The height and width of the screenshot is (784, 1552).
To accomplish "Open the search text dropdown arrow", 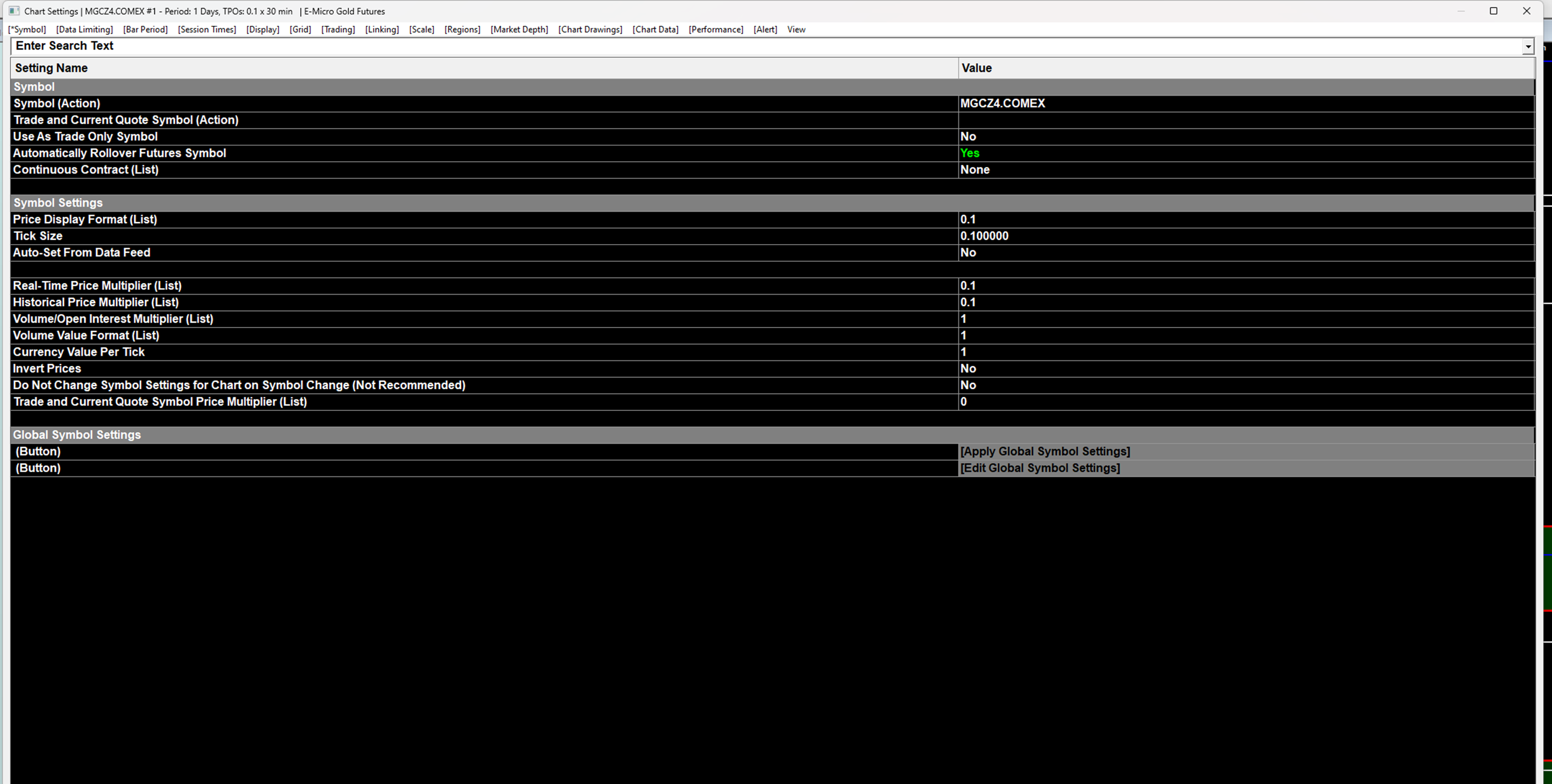I will (x=1527, y=46).
